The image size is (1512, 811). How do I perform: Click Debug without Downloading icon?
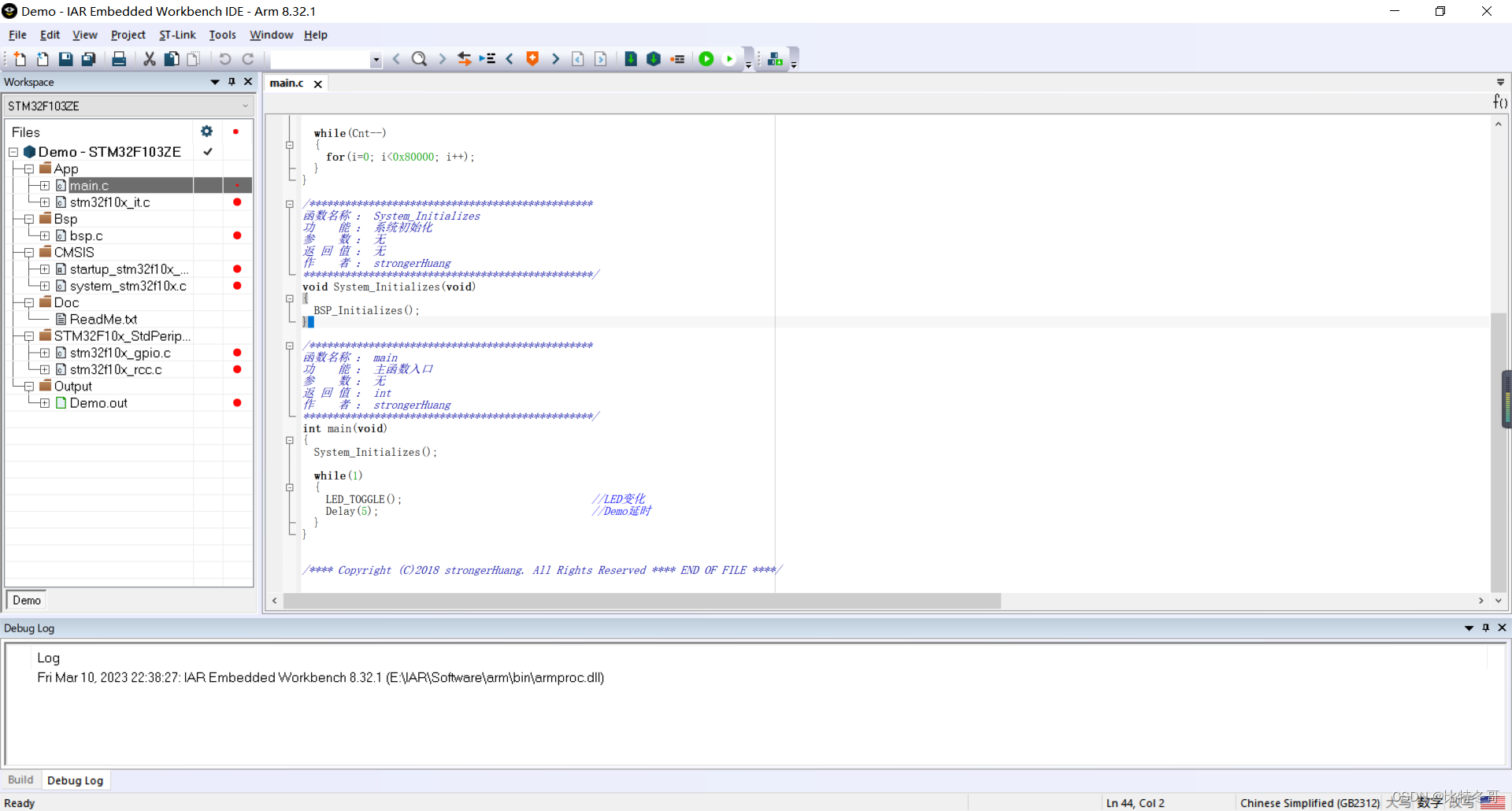[729, 59]
